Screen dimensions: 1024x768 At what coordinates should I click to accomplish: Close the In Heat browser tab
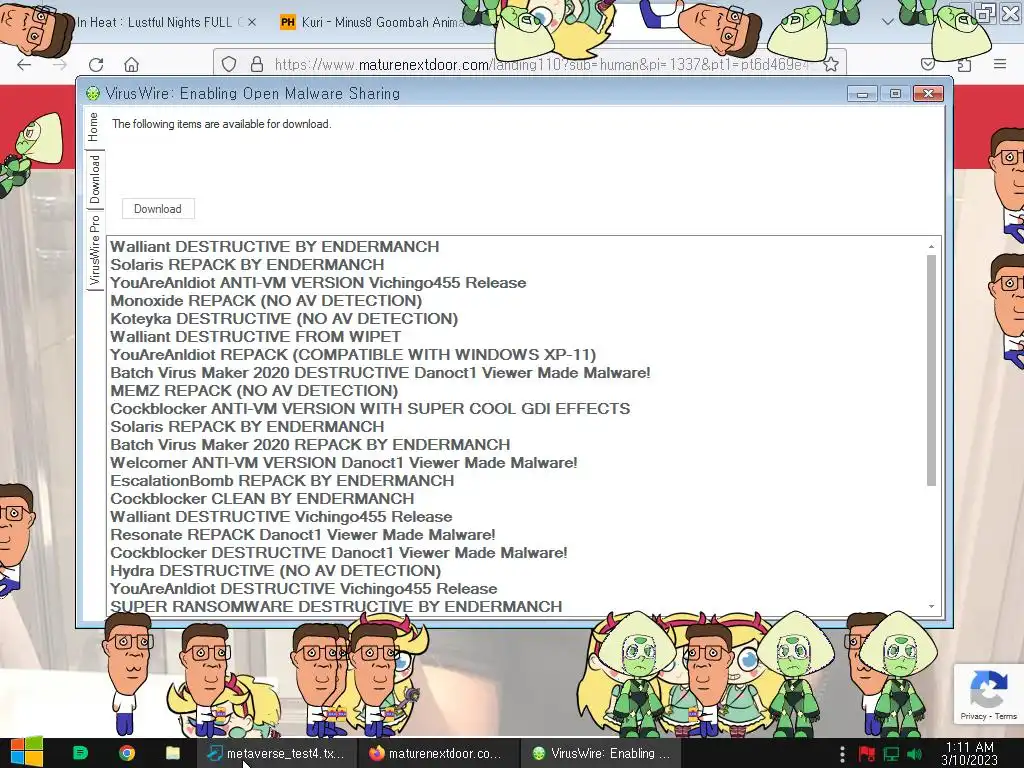251,22
